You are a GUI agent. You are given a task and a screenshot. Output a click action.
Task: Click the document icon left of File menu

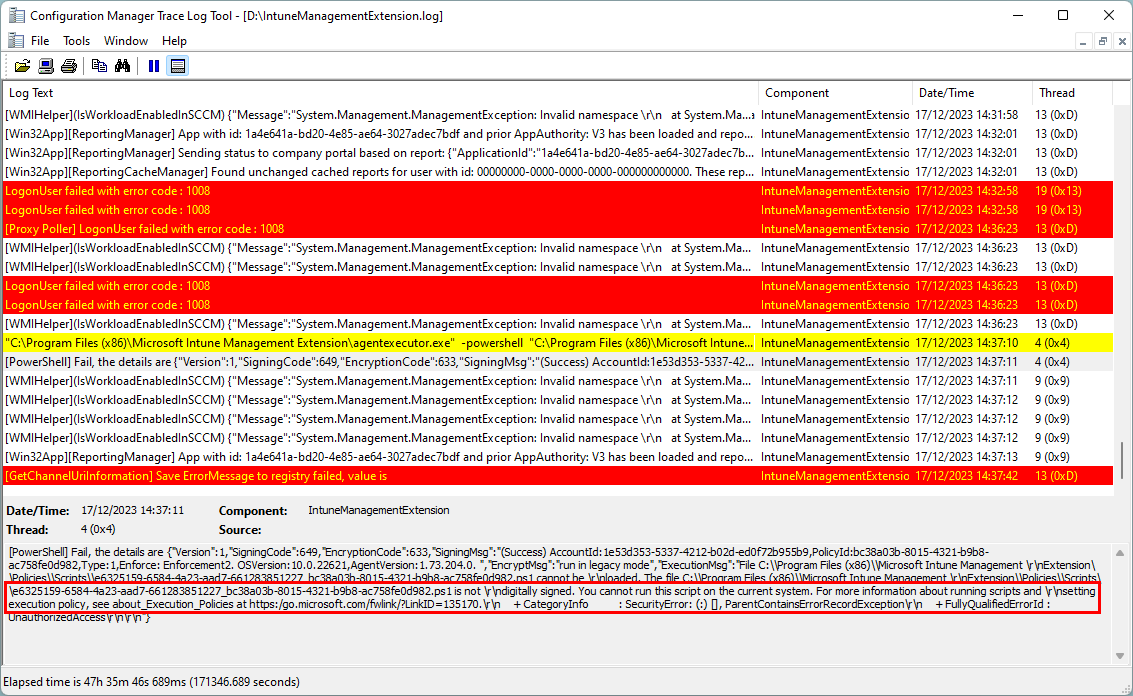click(x=14, y=41)
